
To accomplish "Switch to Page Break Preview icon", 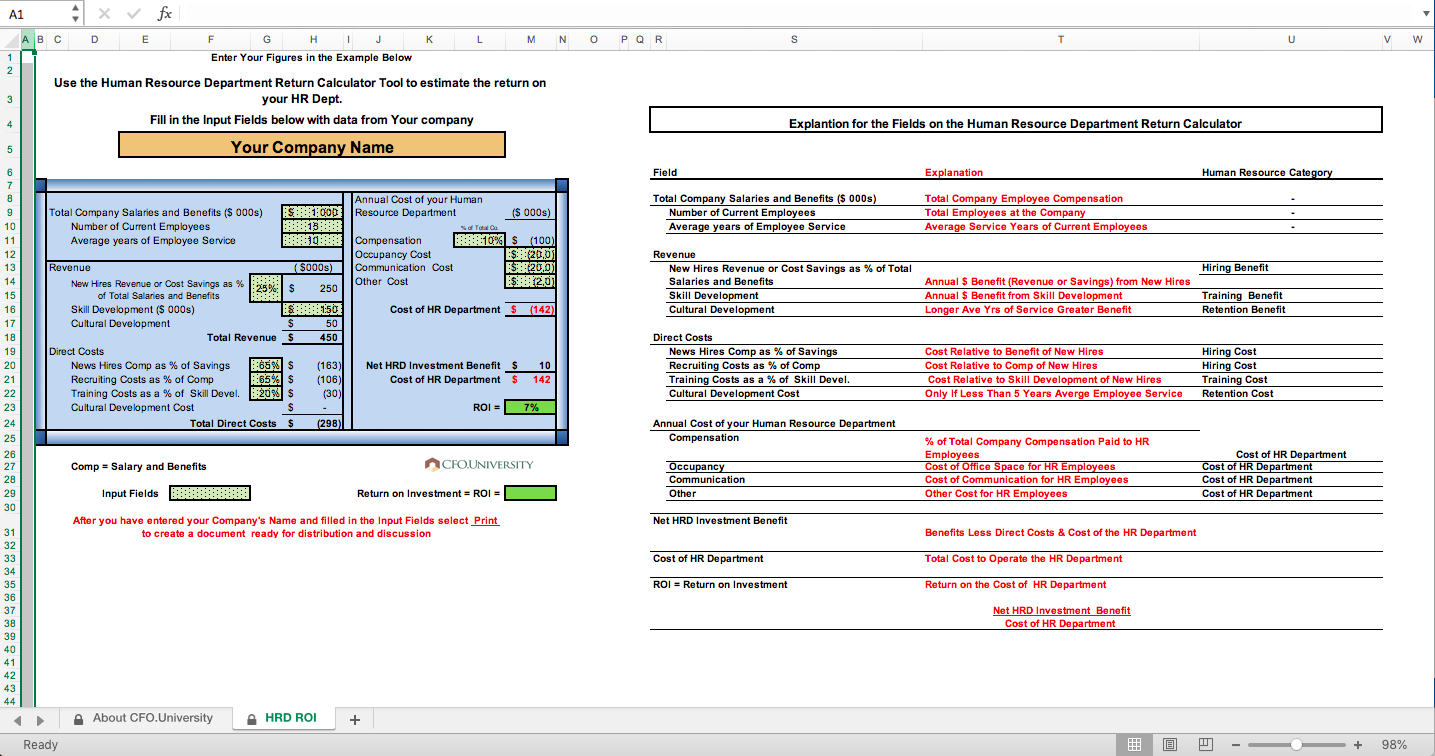I will point(1207,744).
